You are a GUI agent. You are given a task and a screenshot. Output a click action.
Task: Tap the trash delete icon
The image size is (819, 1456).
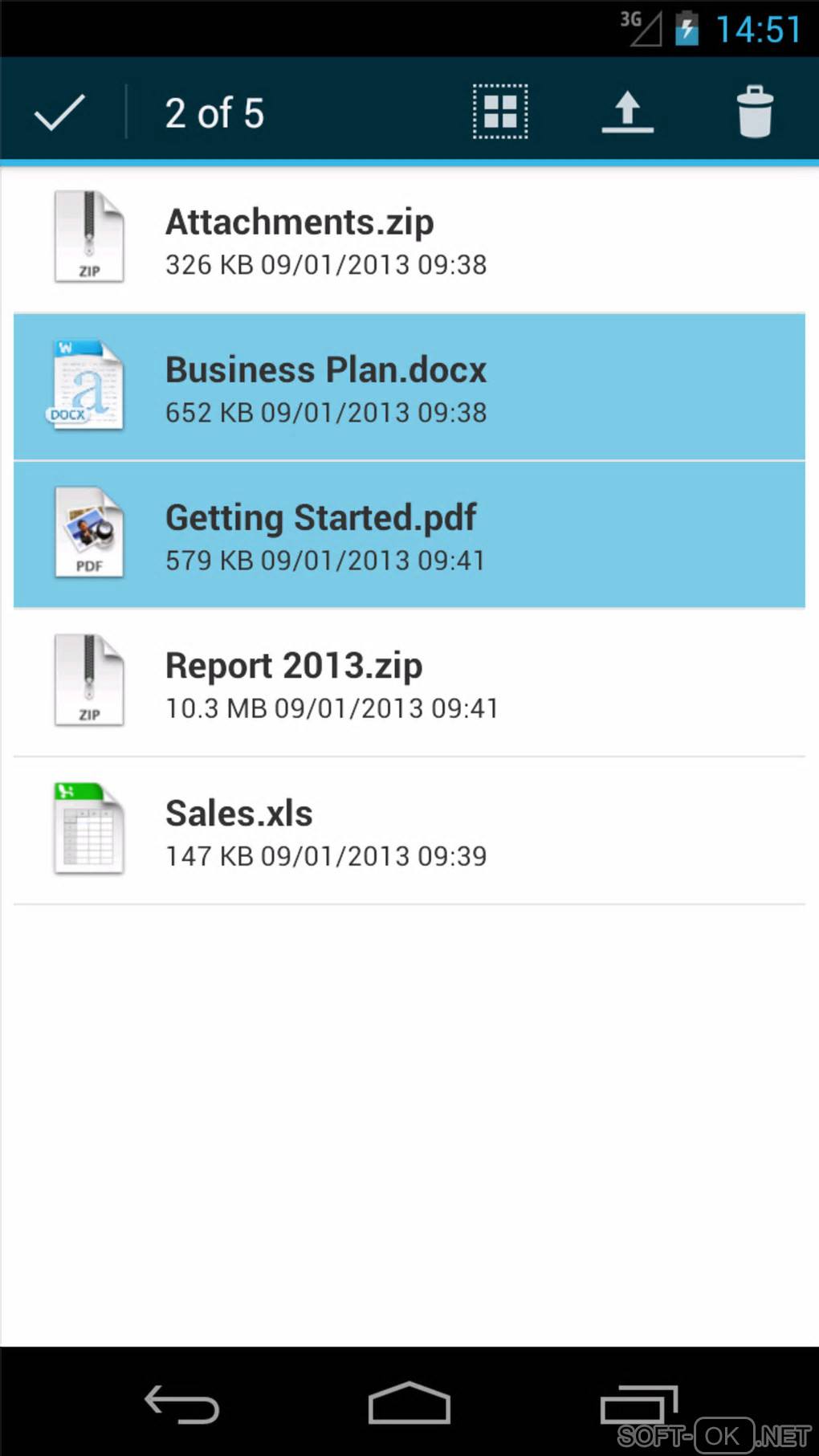tap(754, 112)
